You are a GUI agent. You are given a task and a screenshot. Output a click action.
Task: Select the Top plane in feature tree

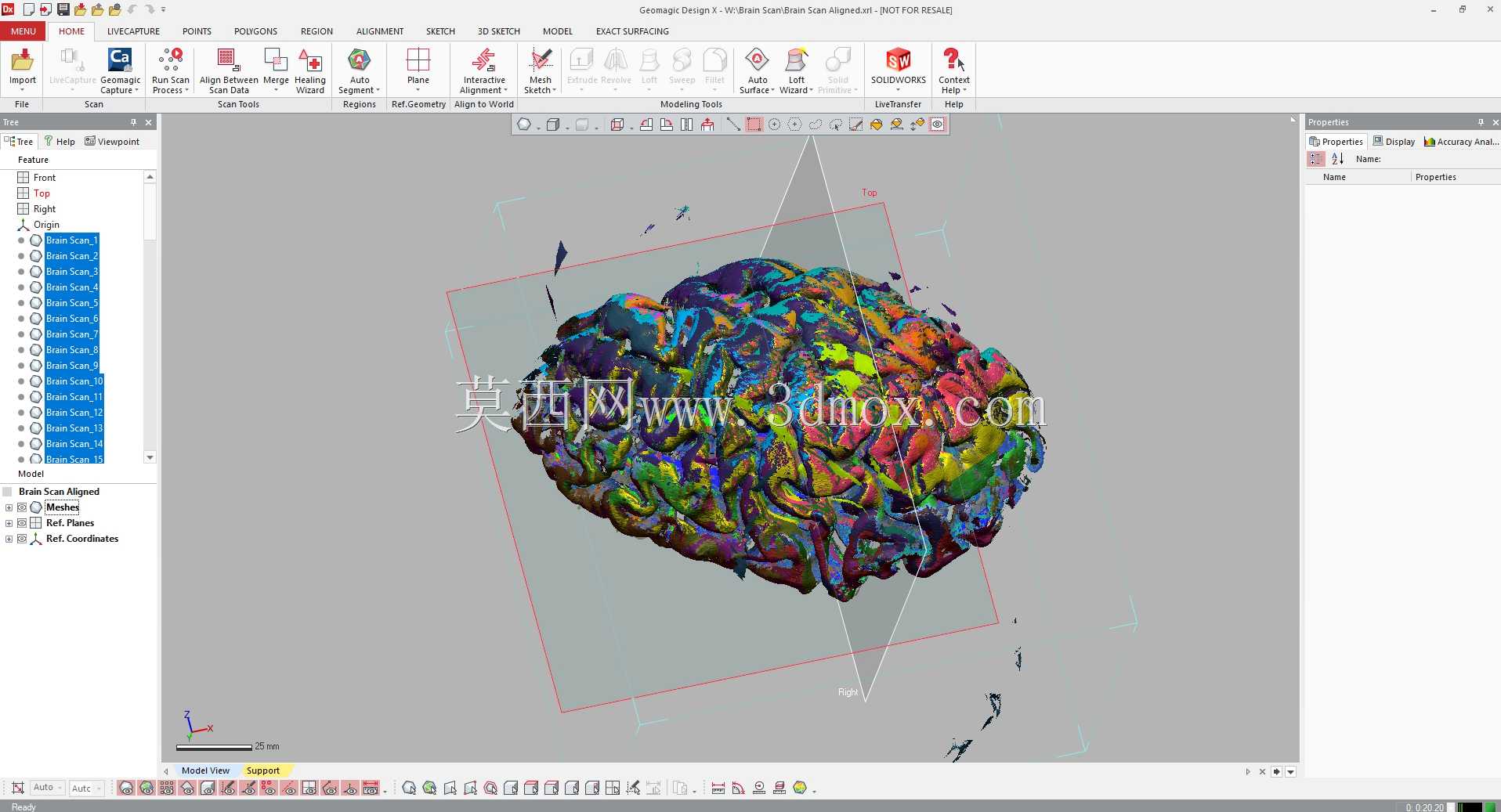(x=42, y=193)
